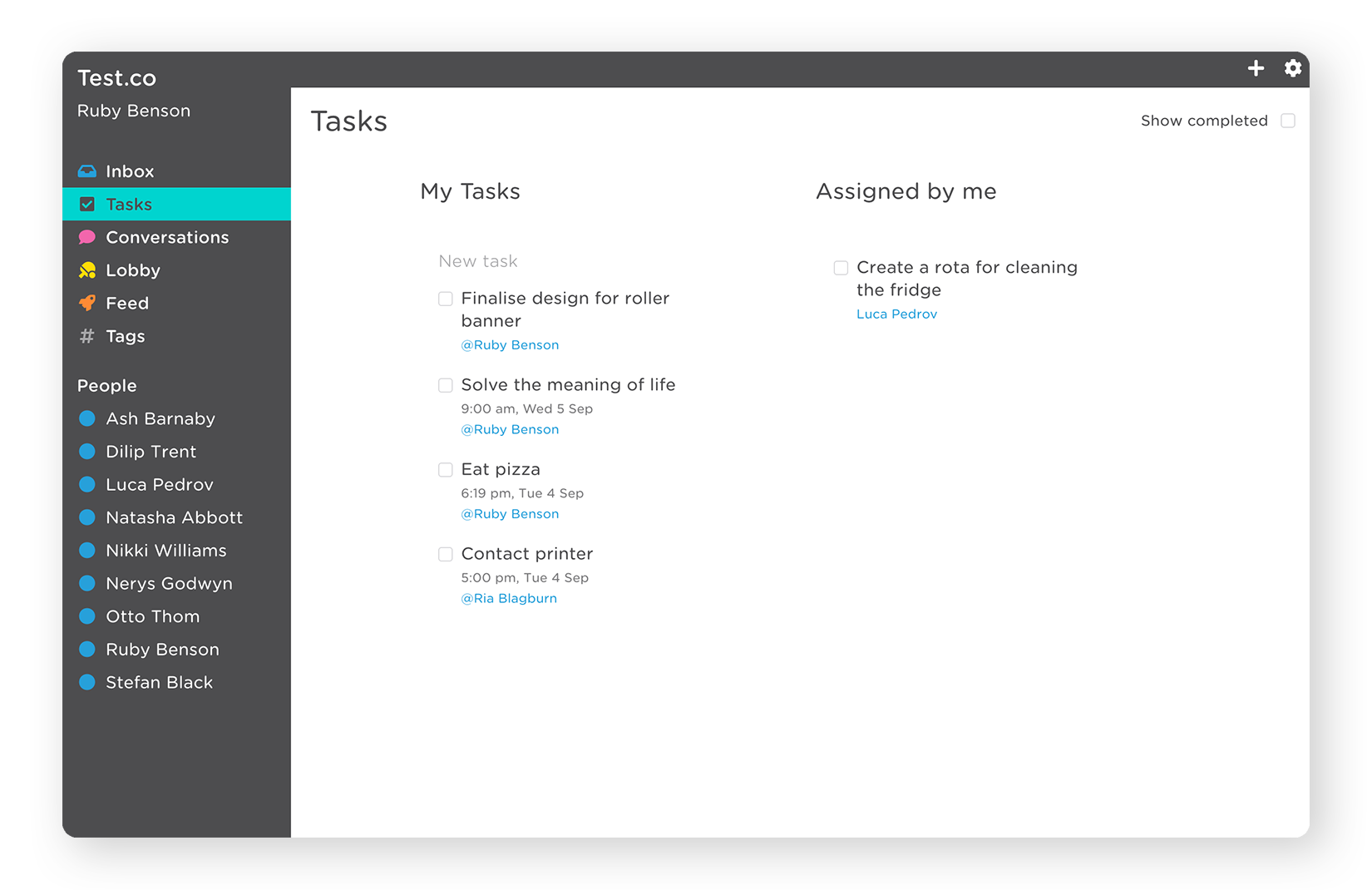Click status dot next to Stefan Black
The height and width of the screenshot is (890, 1372).
pos(86,682)
